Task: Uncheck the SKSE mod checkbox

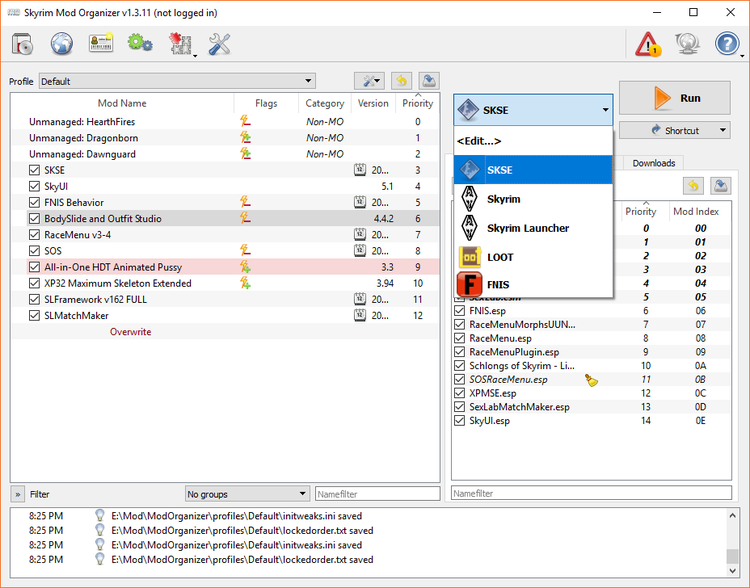Action: [34, 170]
